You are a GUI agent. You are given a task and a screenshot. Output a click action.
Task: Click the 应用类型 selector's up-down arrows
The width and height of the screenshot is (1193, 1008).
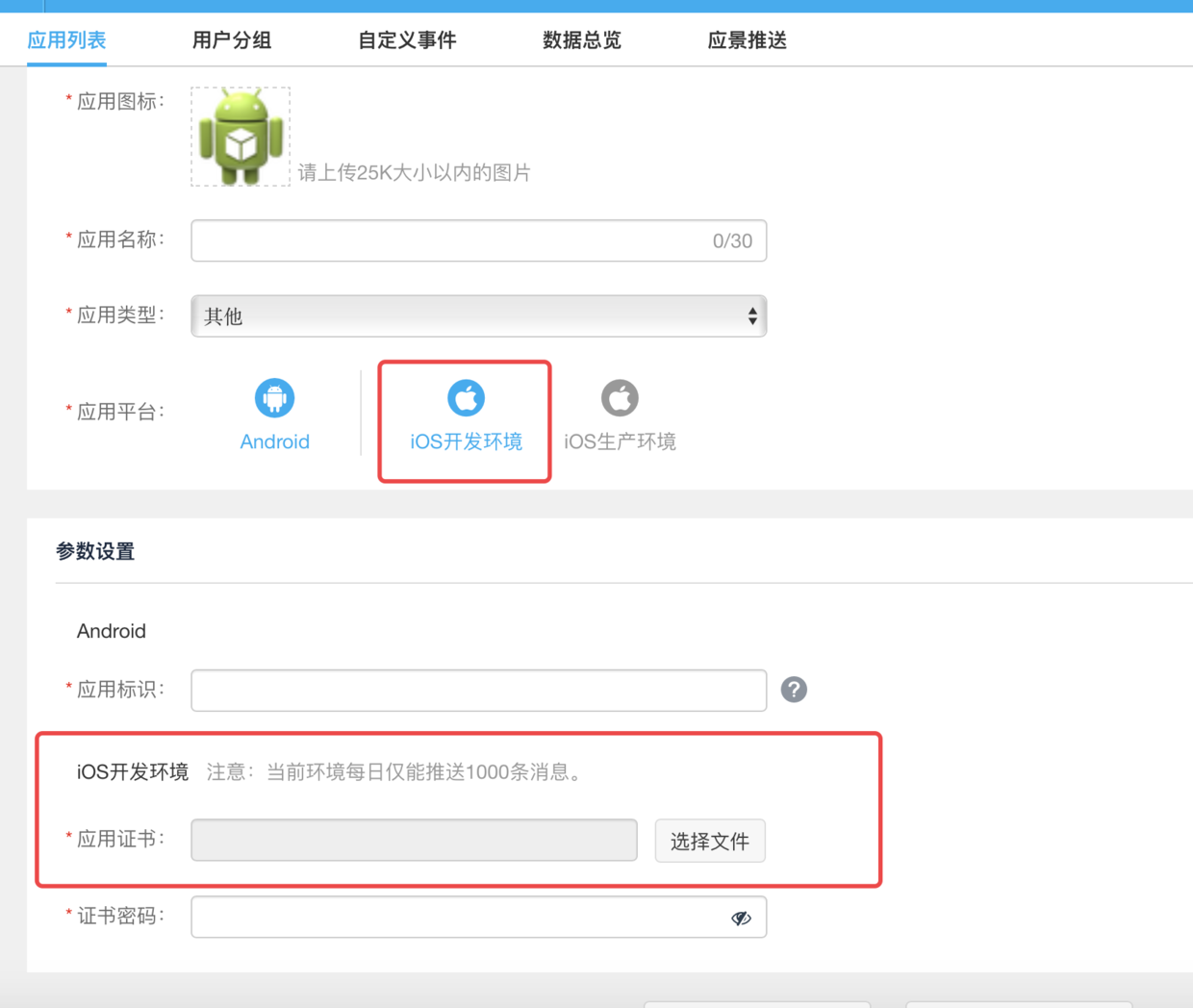[751, 315]
